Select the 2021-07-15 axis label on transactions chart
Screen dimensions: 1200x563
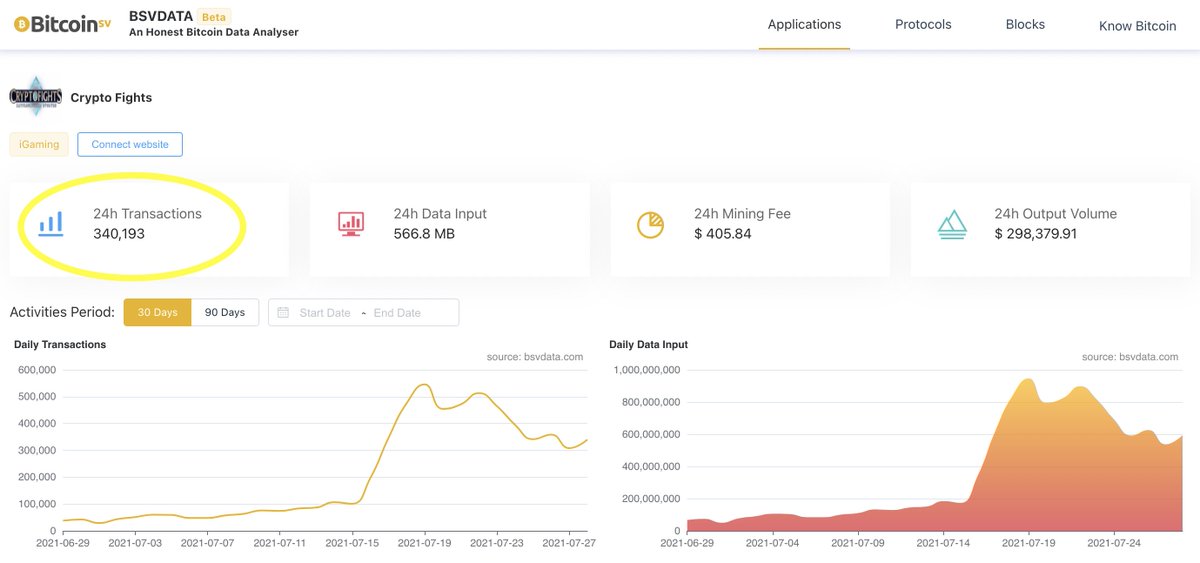(353, 543)
